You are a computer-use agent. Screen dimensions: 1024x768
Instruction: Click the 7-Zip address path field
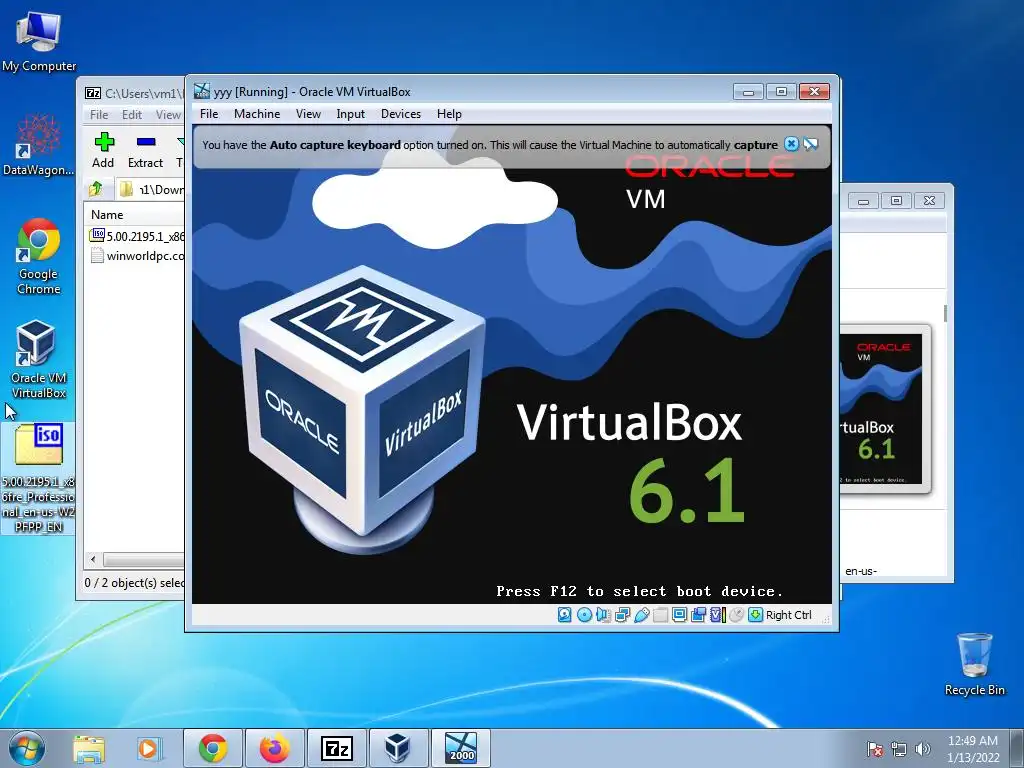coord(150,189)
